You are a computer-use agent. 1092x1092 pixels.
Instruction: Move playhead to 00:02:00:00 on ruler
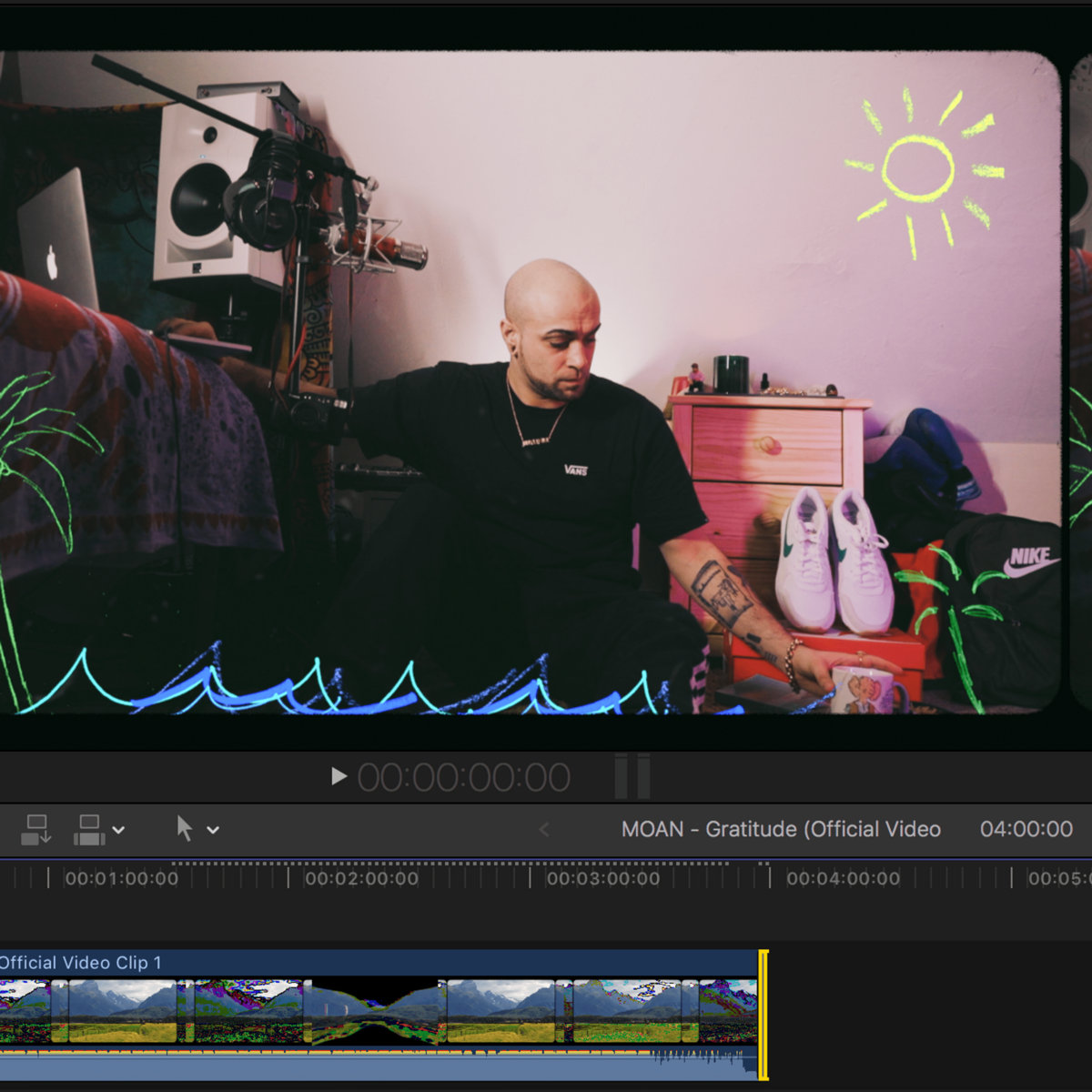tap(288, 878)
